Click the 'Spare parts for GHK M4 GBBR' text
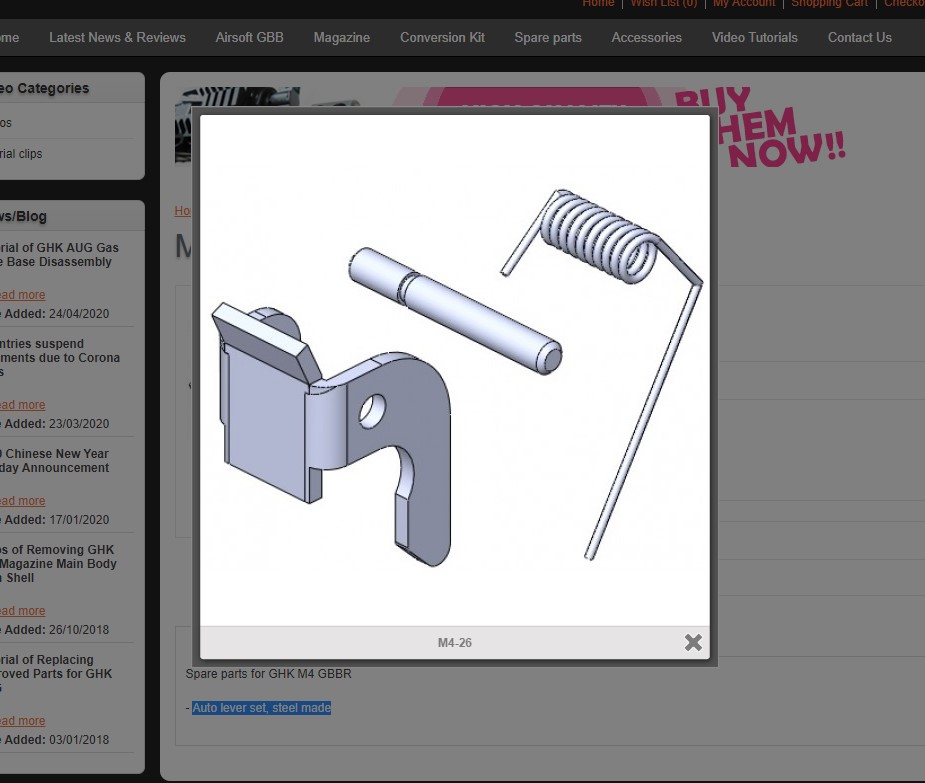925x783 pixels. coord(268,674)
